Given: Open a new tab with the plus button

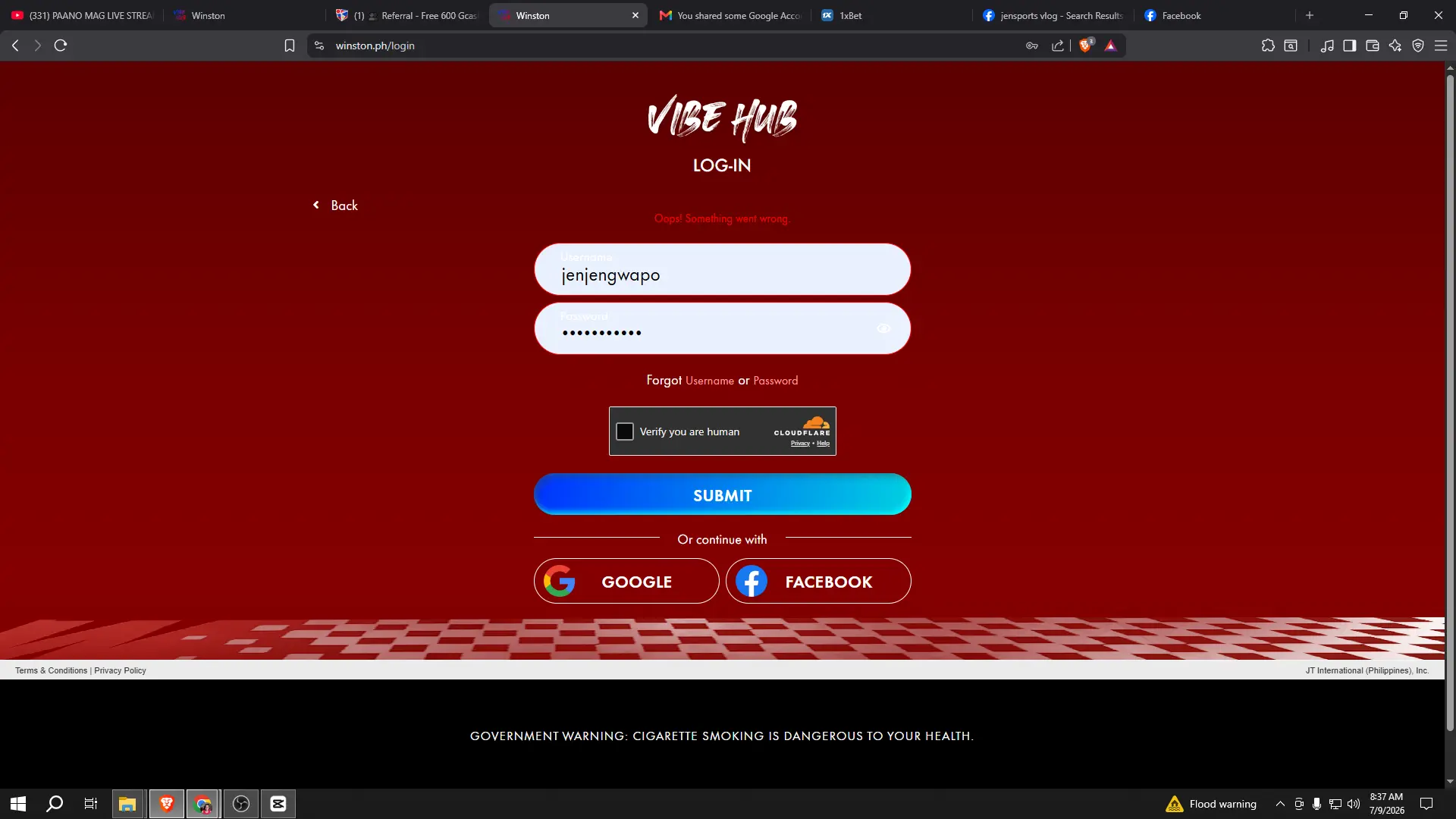Looking at the screenshot, I should point(1310,15).
